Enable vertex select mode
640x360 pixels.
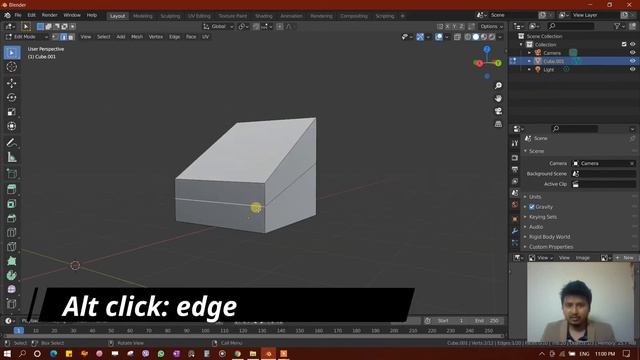click(x=55, y=37)
